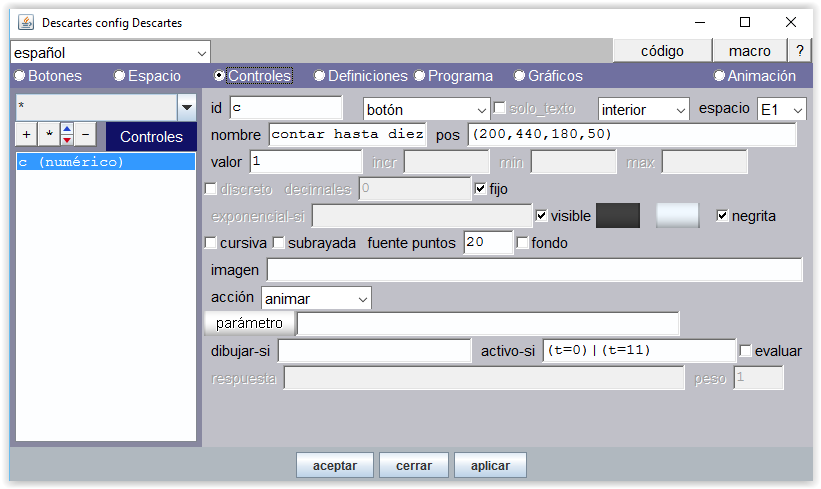Enable the cursiva checkbox

click(211, 242)
